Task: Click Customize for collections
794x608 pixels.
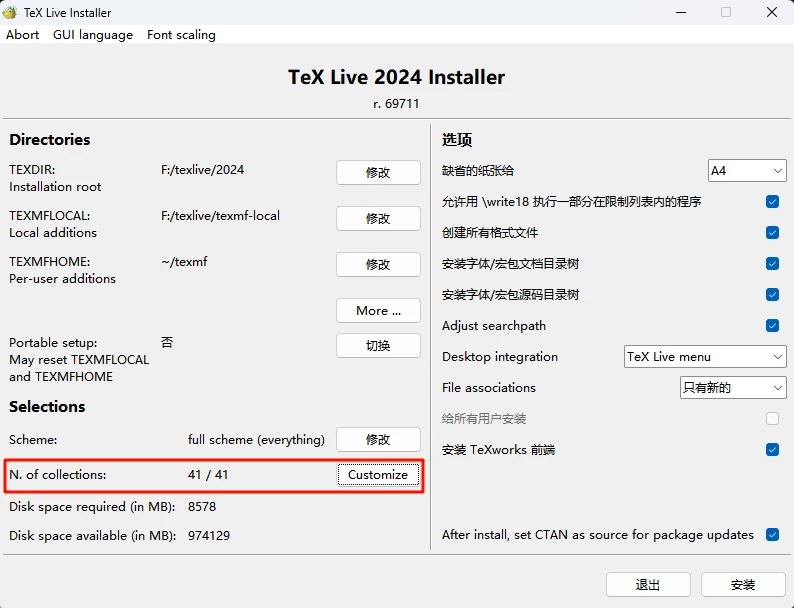Action: (378, 474)
